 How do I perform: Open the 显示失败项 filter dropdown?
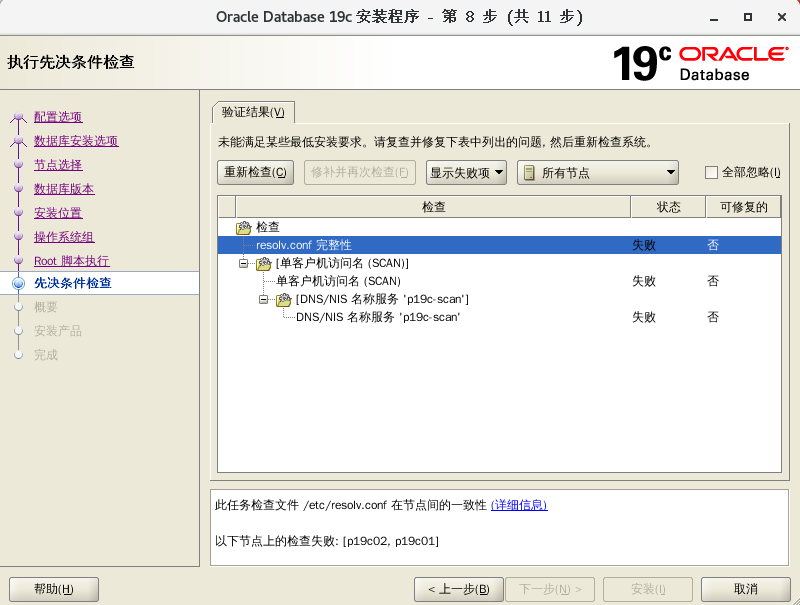466,172
